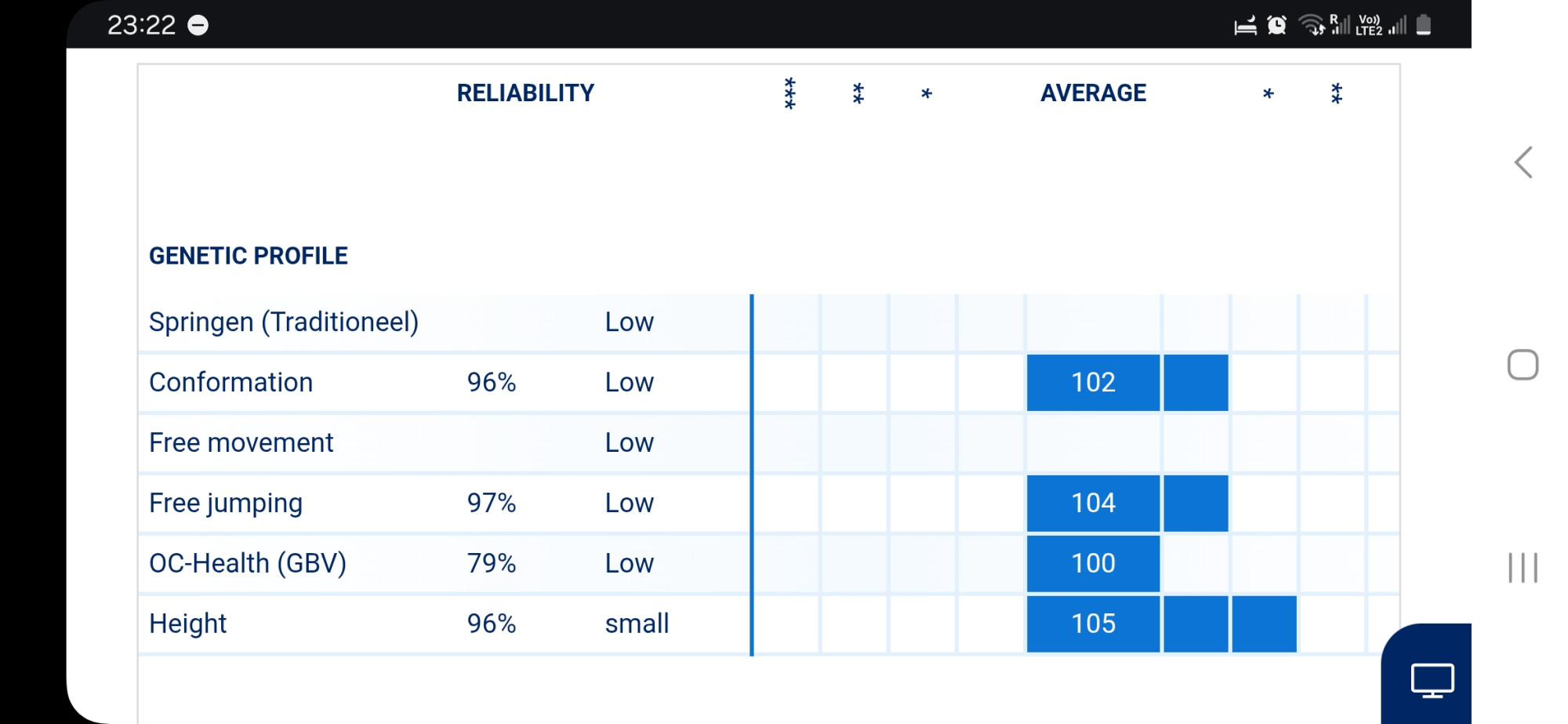1568x724 pixels.
Task: Open the recent apps navigation button
Action: click(1523, 568)
